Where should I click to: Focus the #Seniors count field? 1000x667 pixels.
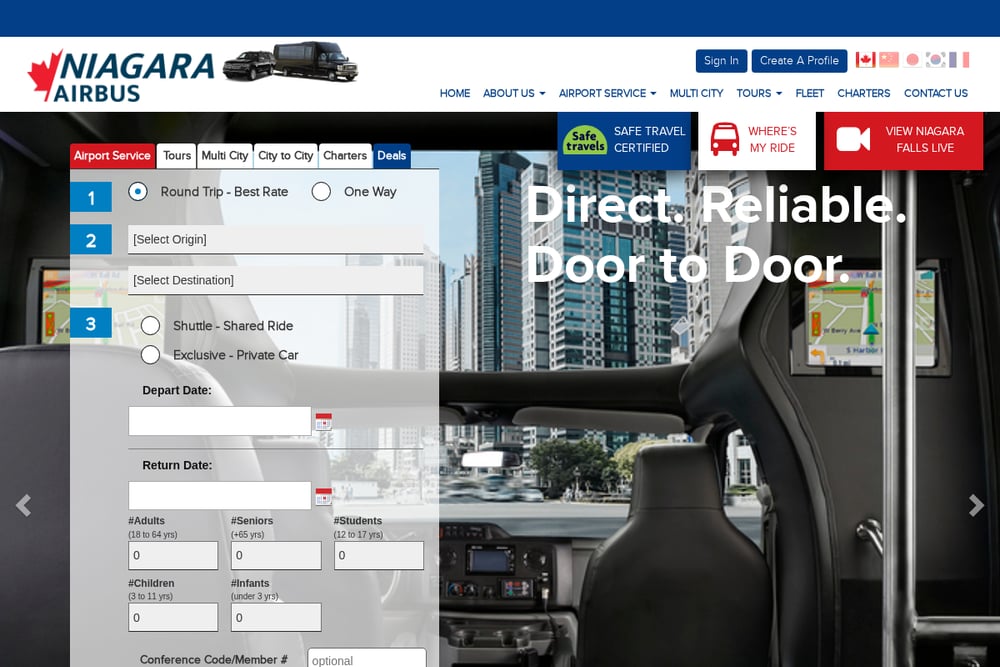[x=276, y=555]
